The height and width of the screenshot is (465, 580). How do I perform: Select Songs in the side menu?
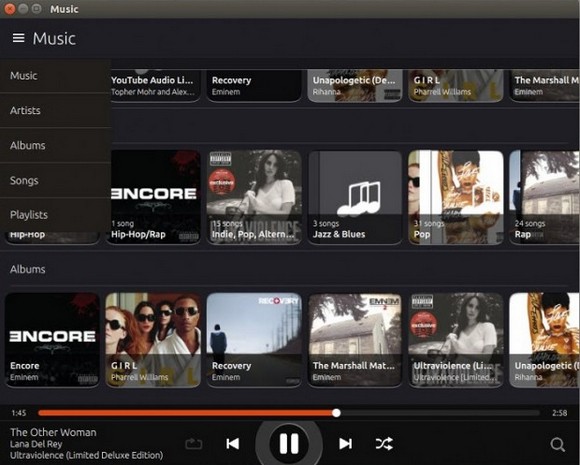(55, 180)
